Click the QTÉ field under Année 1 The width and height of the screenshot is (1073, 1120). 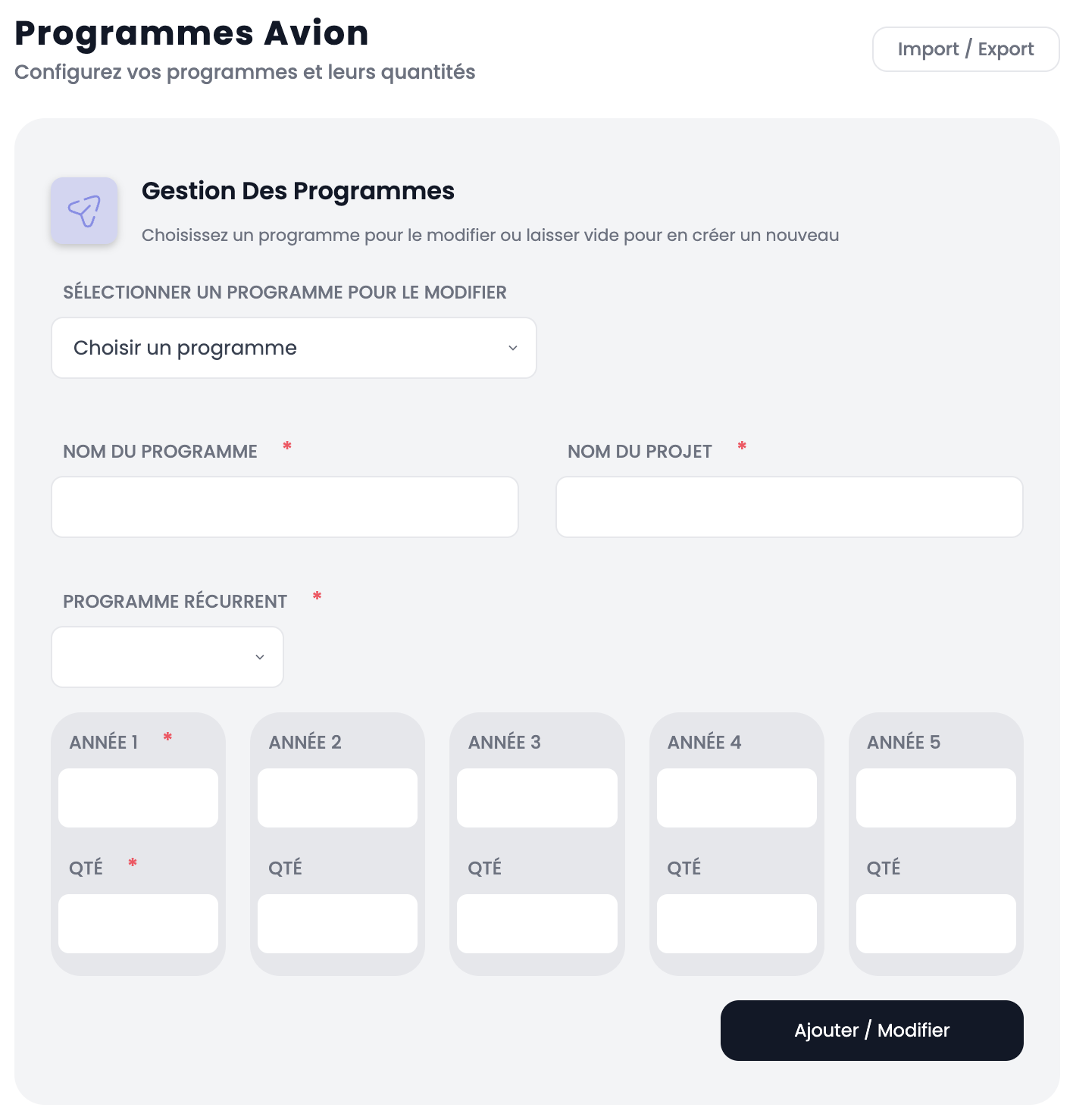click(x=138, y=924)
